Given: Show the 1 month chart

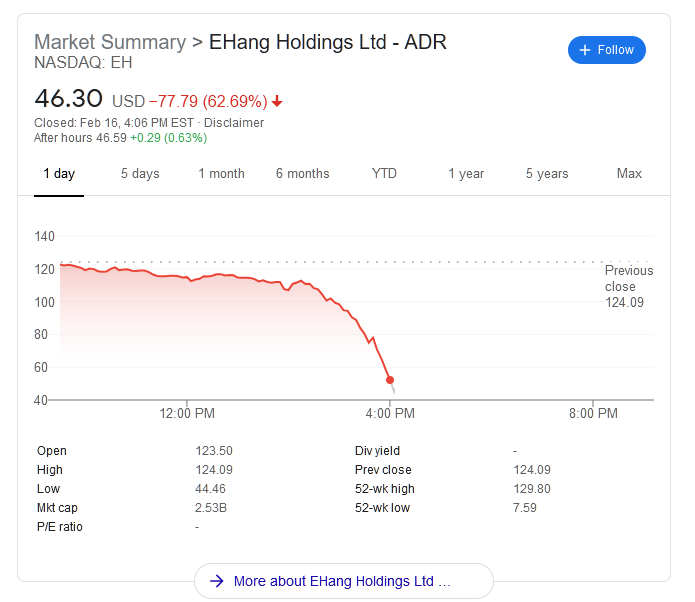Looking at the screenshot, I should coord(221,174).
